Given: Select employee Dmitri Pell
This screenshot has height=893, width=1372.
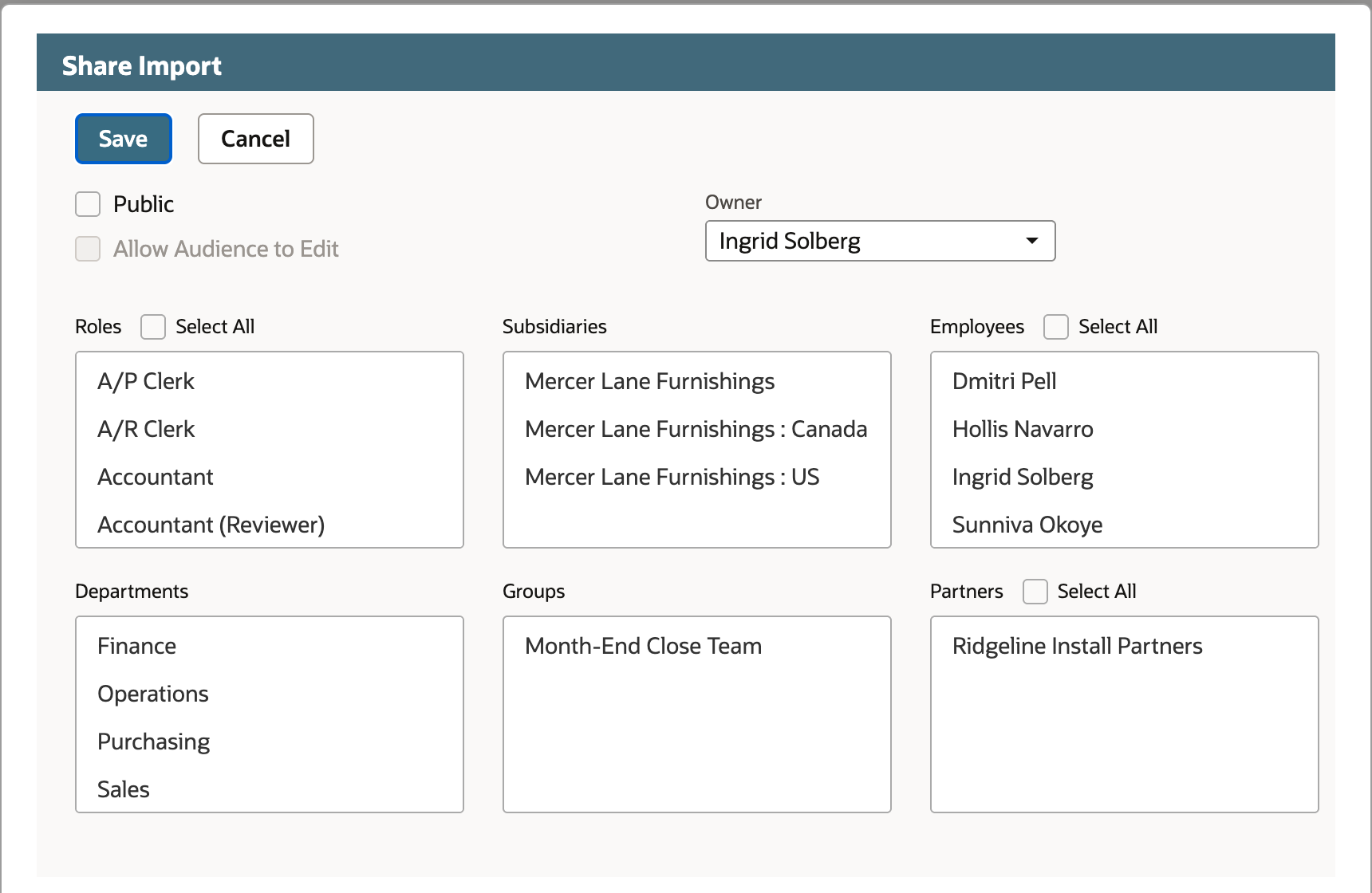Looking at the screenshot, I should [1125, 381].
